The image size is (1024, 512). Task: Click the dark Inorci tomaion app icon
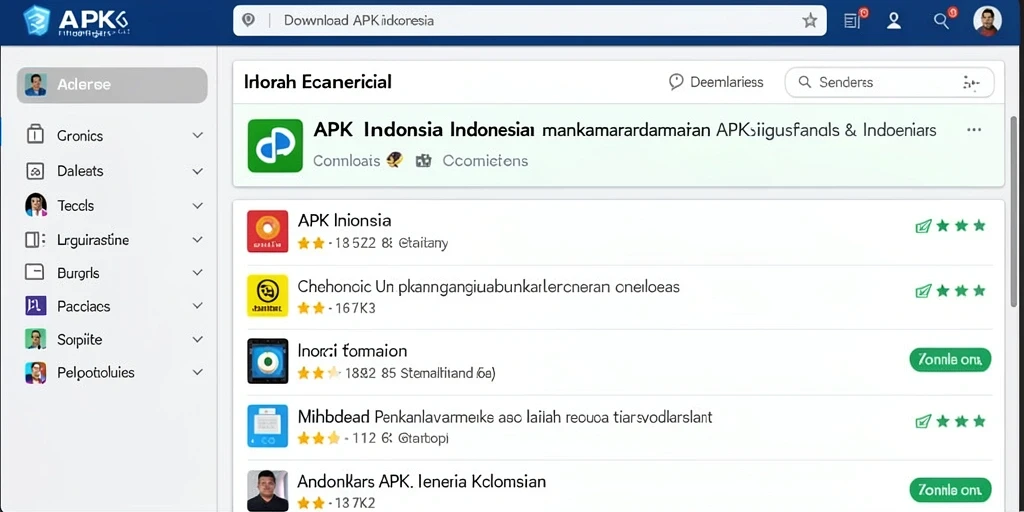(x=268, y=361)
